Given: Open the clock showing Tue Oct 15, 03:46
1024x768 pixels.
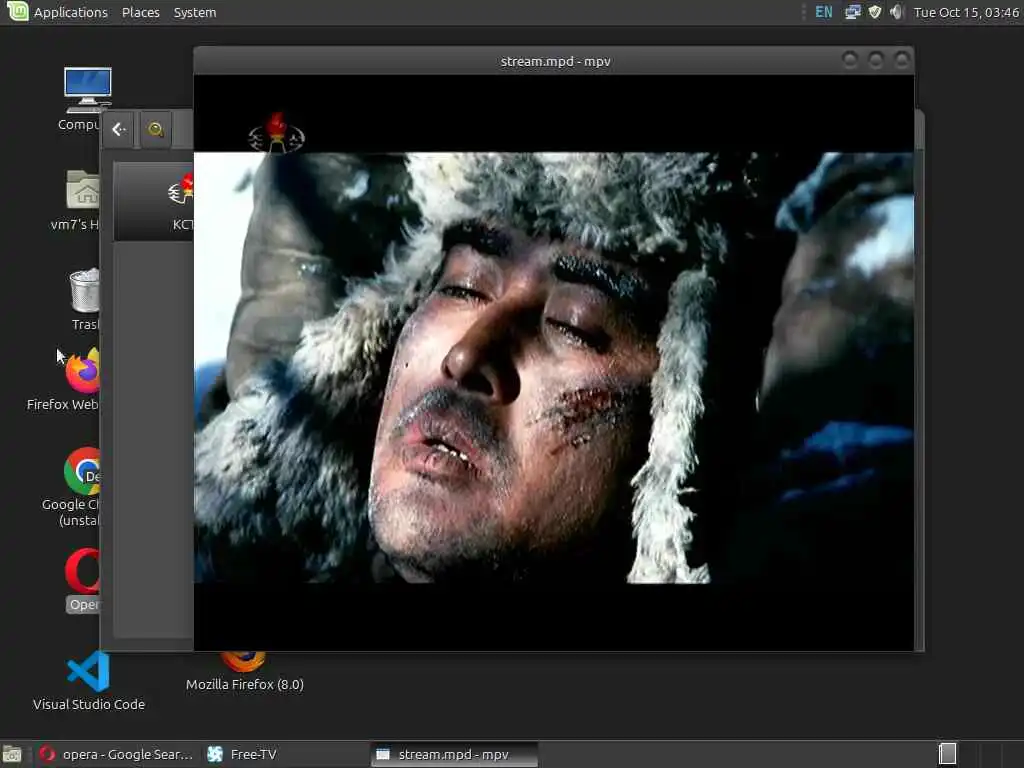Looking at the screenshot, I should click(966, 12).
